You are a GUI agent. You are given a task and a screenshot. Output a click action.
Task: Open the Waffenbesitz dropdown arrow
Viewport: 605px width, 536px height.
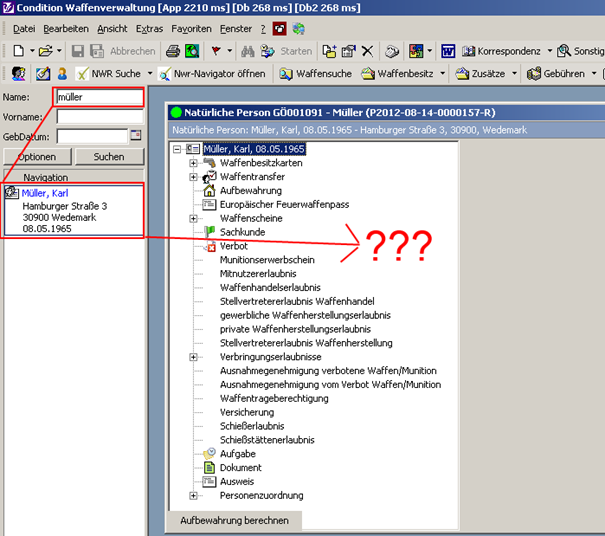click(443, 74)
